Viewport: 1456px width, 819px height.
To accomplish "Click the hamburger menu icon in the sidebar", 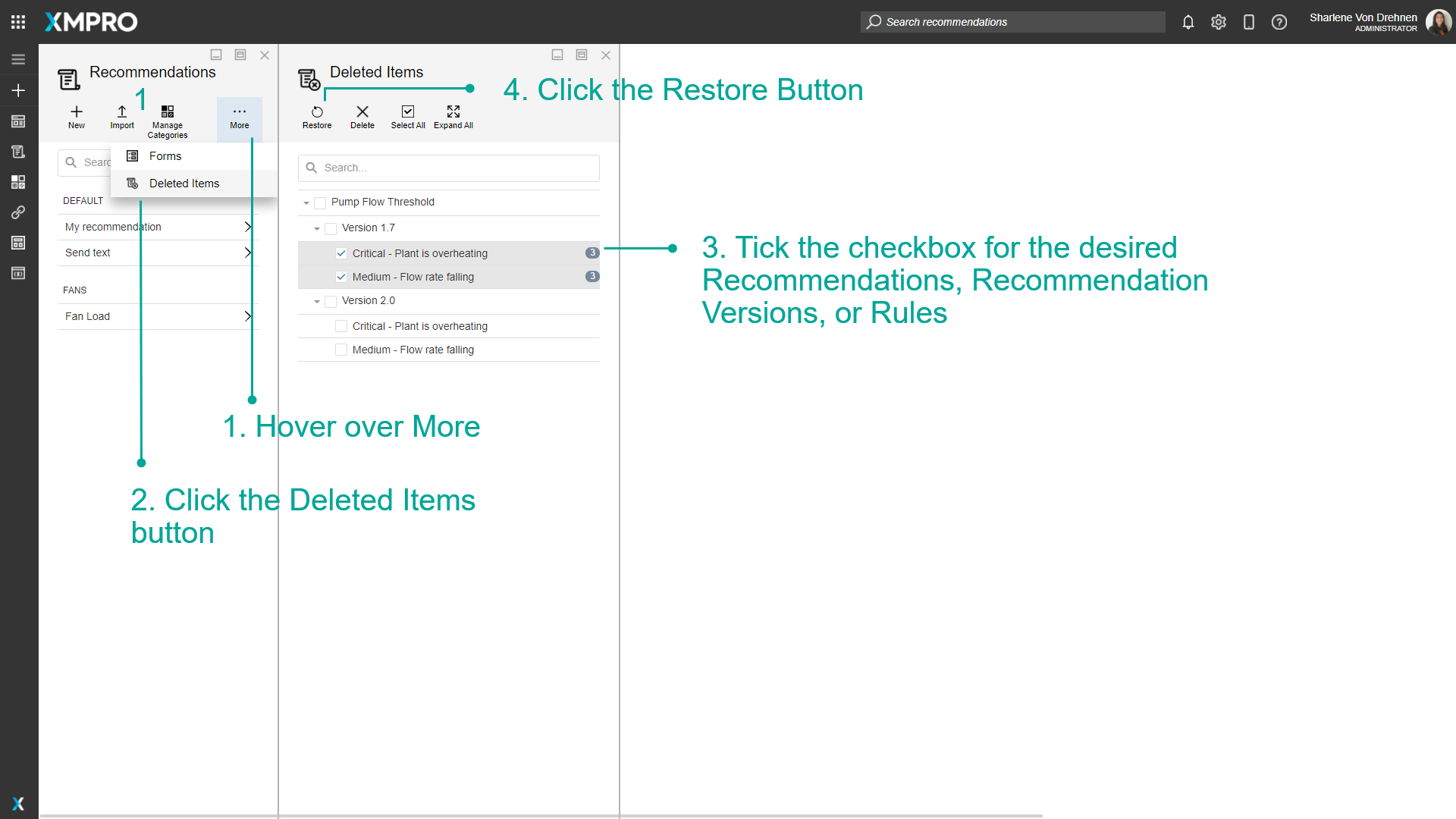I will tap(17, 58).
